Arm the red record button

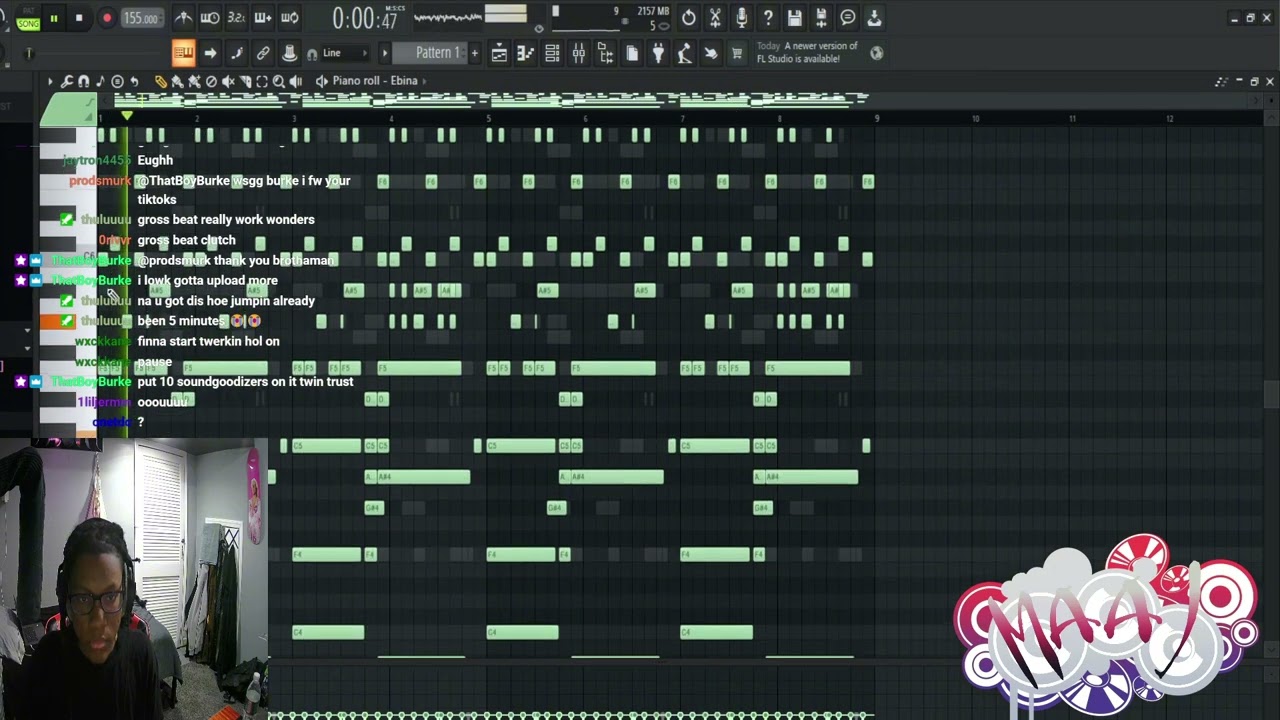106,18
